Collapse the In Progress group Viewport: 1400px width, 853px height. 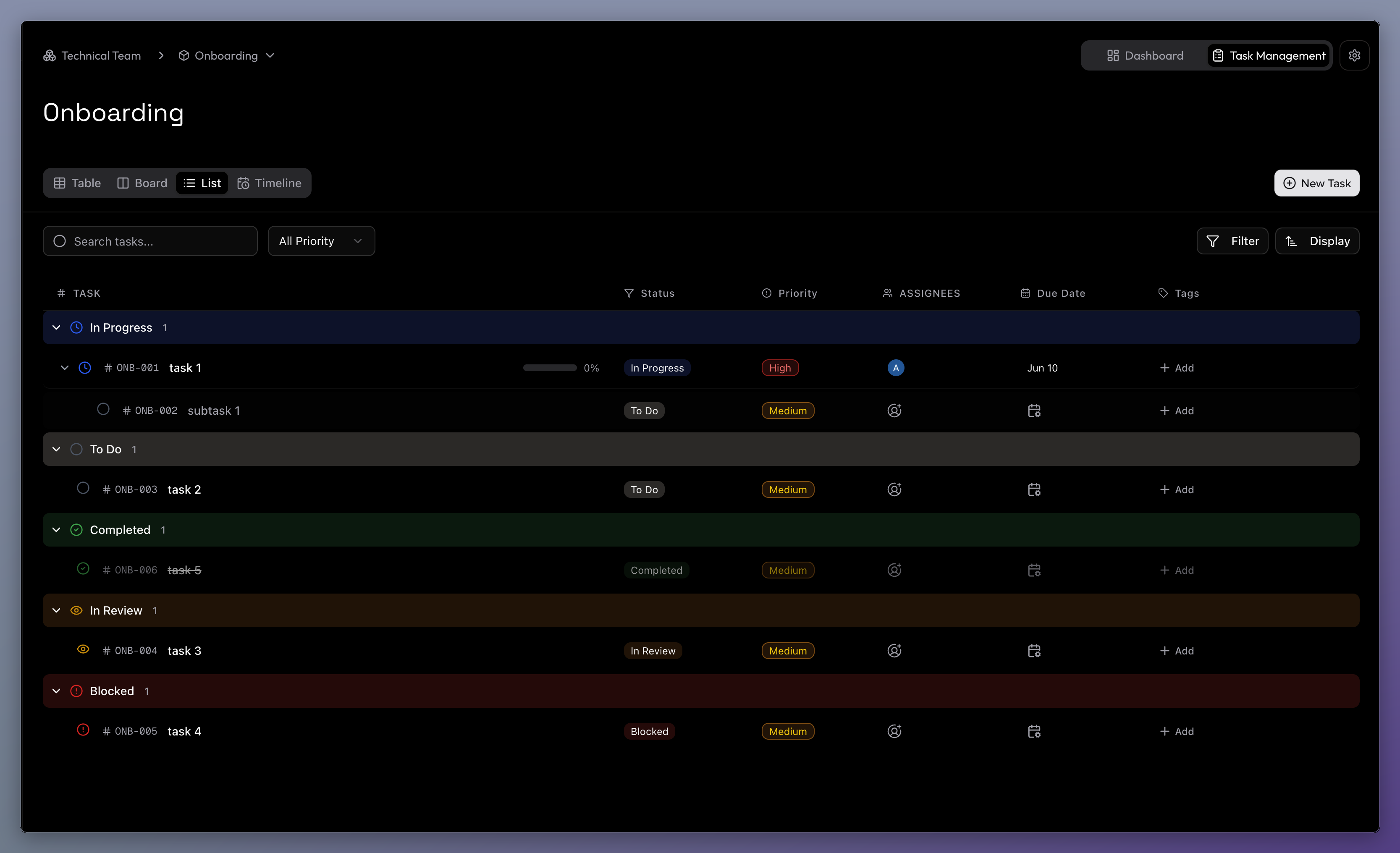(x=56, y=328)
